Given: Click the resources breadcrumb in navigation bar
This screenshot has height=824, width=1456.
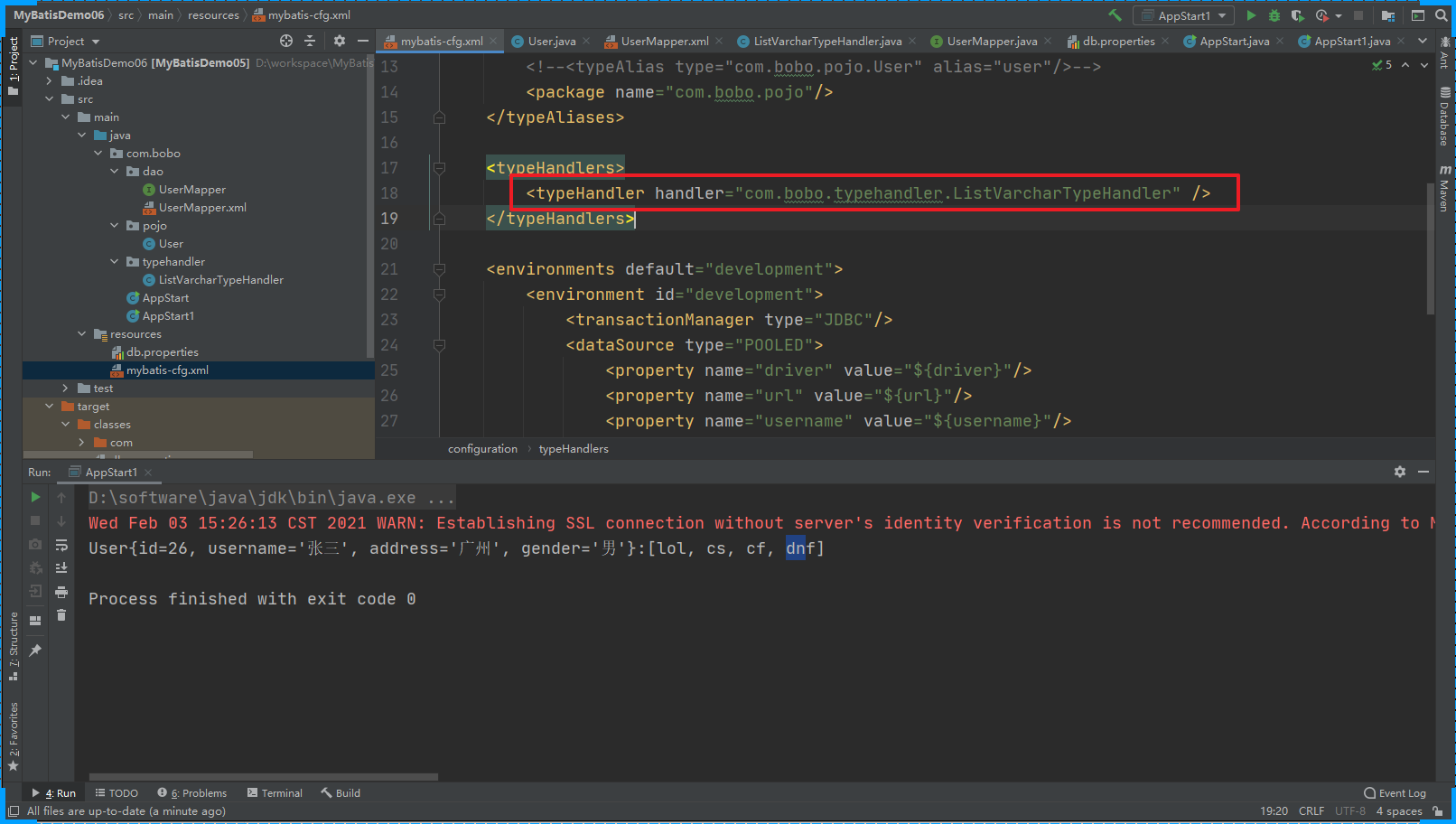Looking at the screenshot, I should click(x=213, y=15).
